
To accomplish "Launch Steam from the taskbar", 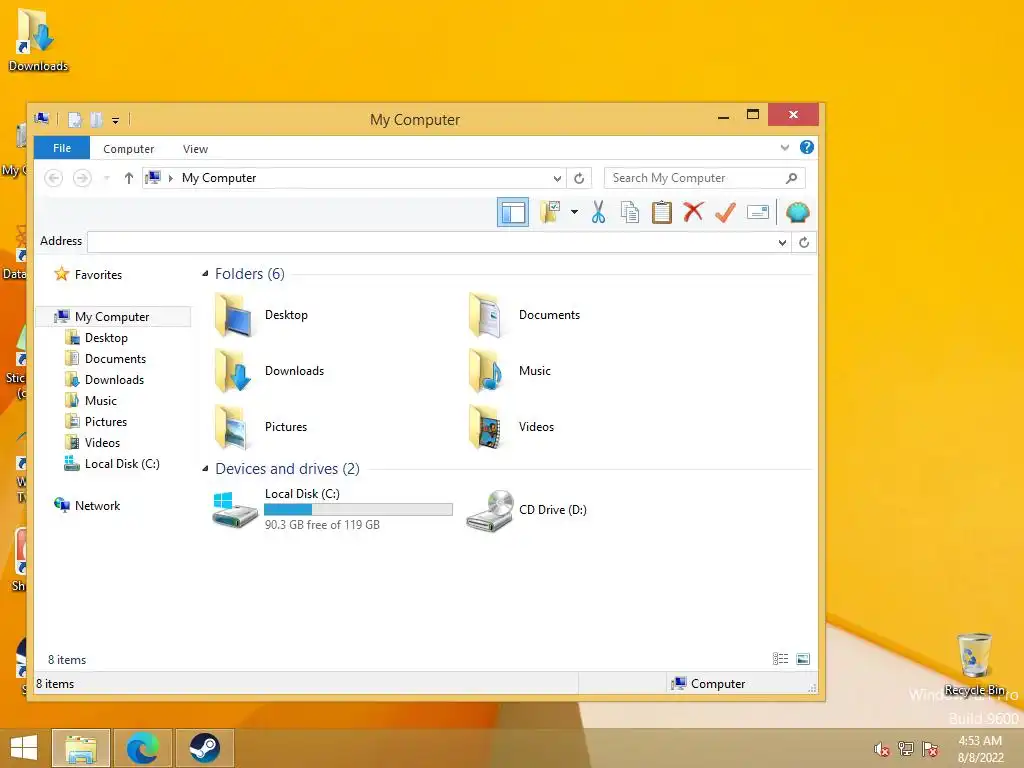I will [x=204, y=748].
